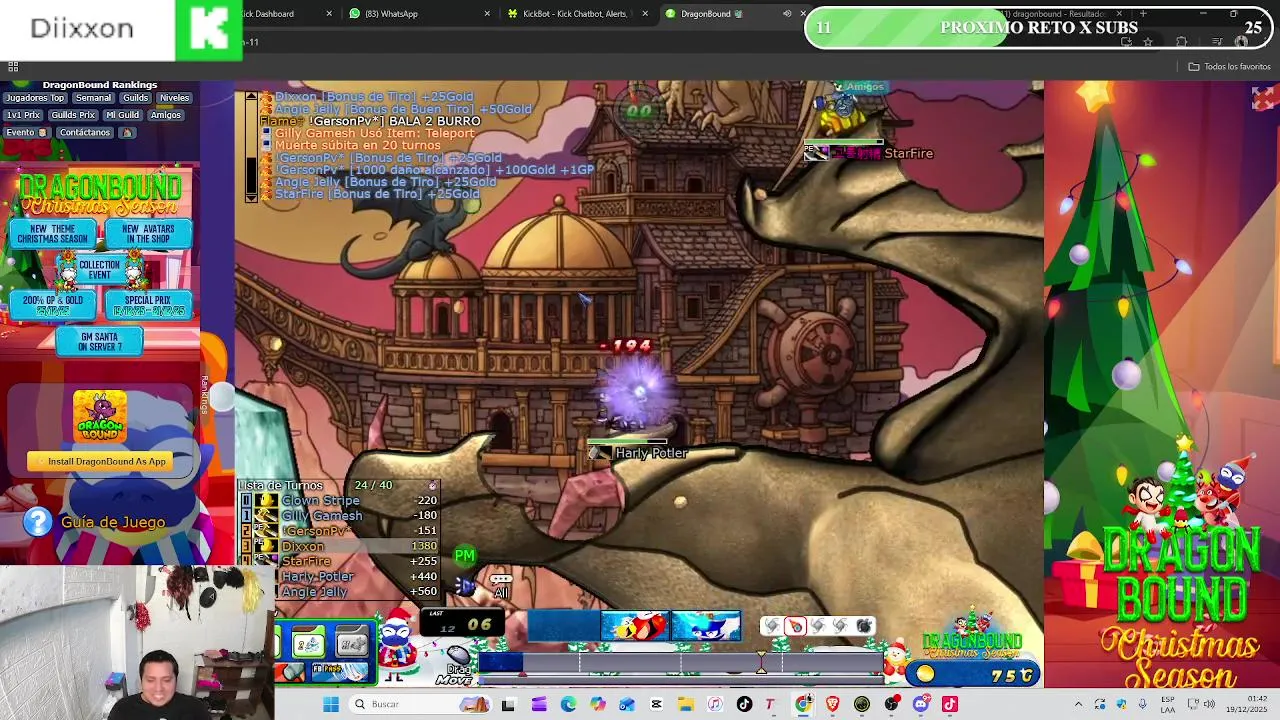Open the Evento ranking
1280x720 pixels.
(x=26, y=132)
